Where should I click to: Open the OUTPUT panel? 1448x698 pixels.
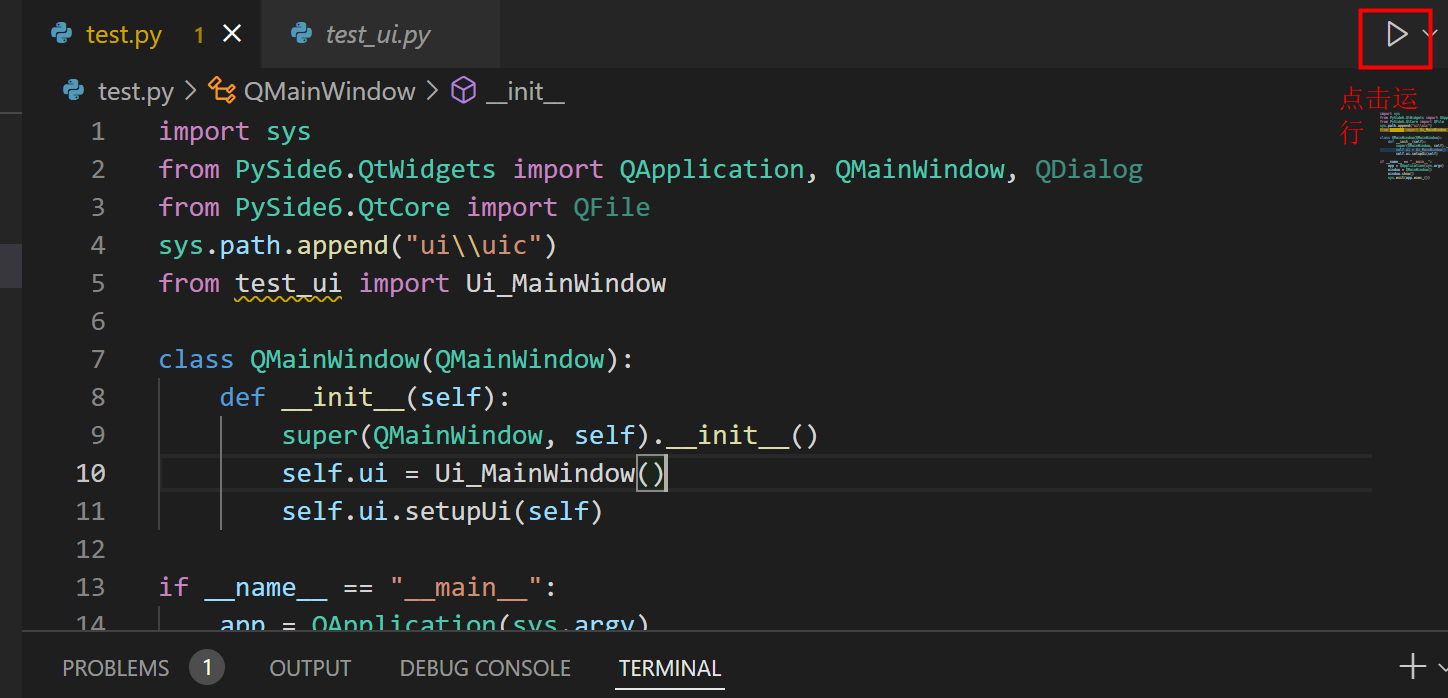point(310,667)
